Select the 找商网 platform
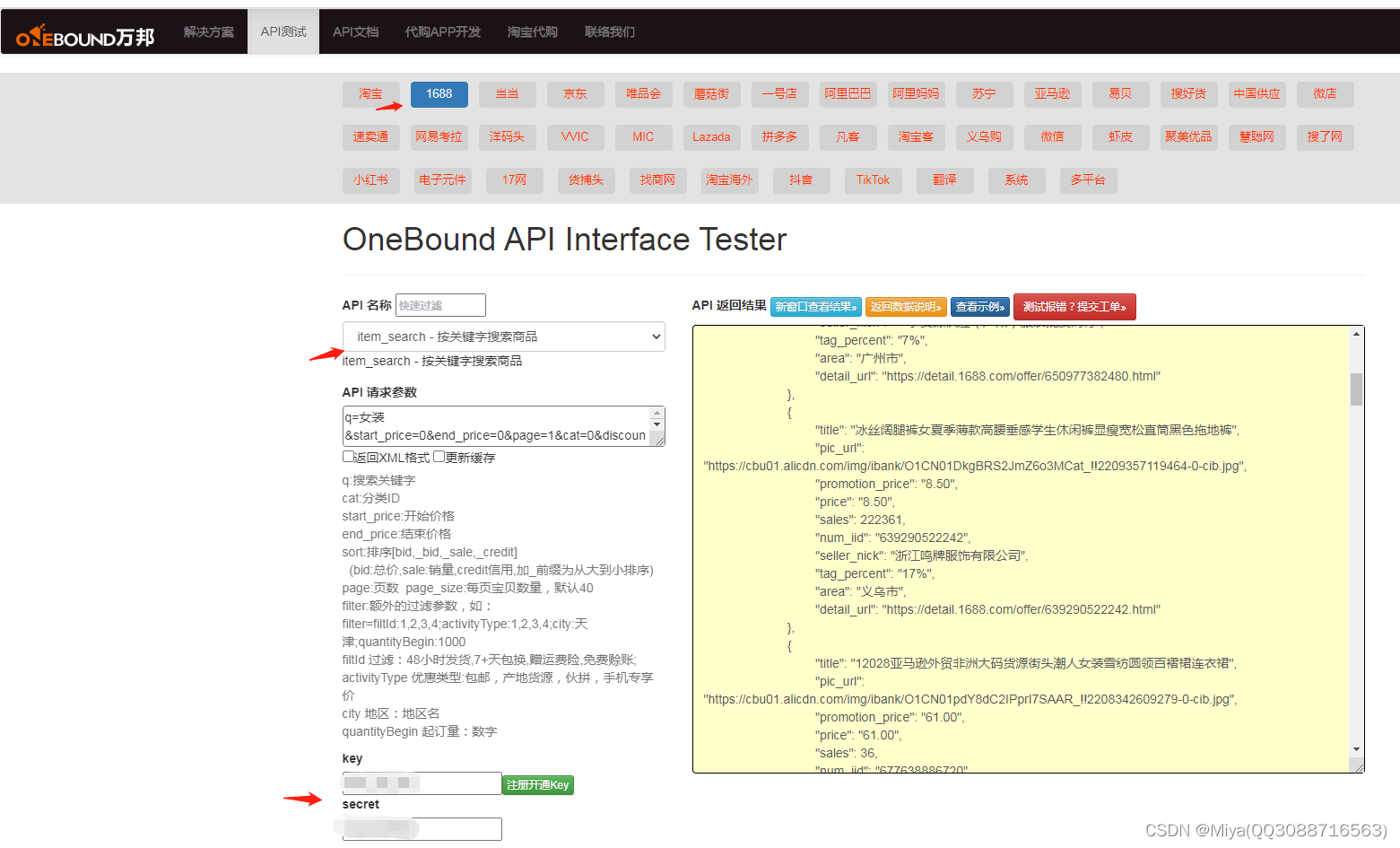 [x=658, y=180]
